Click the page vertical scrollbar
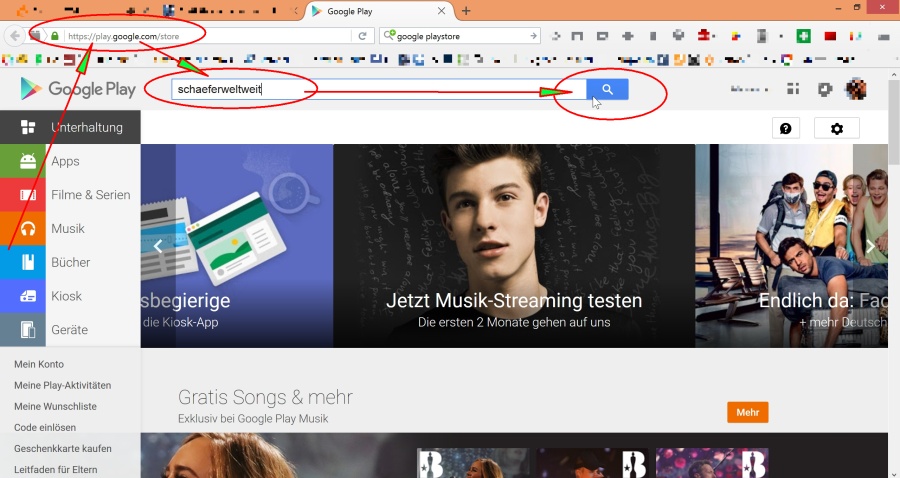Viewport: 900px width, 478px height. point(893,130)
